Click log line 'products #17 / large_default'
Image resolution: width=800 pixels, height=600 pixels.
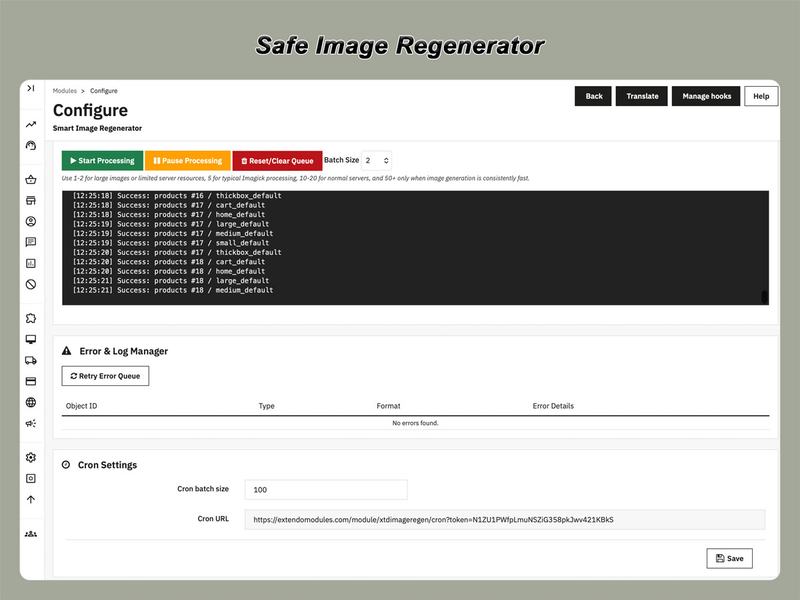tap(170, 224)
